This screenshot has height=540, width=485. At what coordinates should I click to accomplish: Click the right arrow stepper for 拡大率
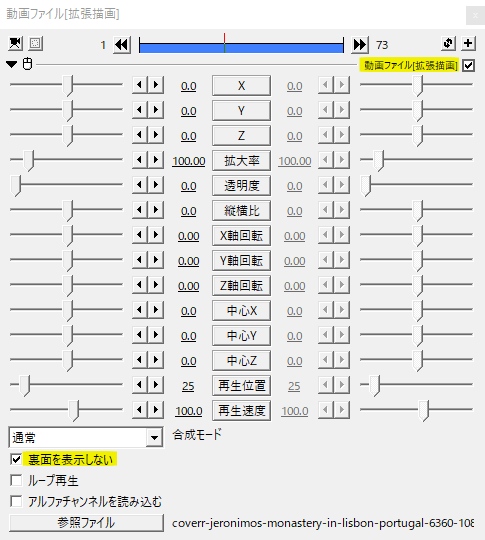156,160
